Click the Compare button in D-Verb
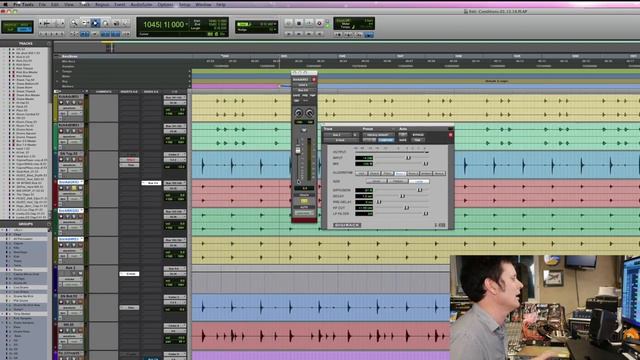Screen dimensions: 640x360 coord(386,140)
